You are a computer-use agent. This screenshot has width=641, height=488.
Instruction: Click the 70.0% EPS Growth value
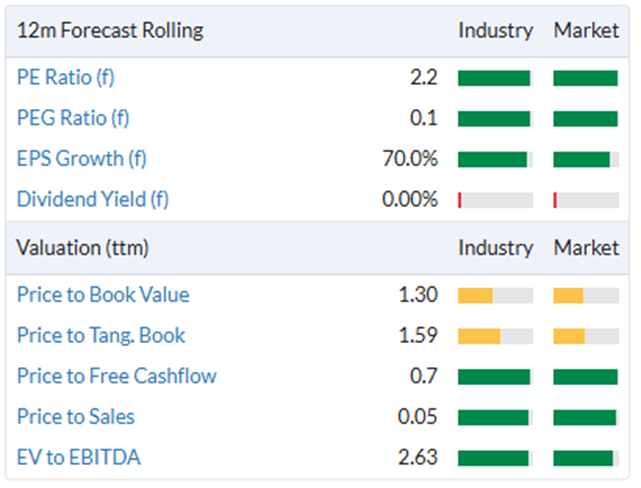(x=410, y=159)
